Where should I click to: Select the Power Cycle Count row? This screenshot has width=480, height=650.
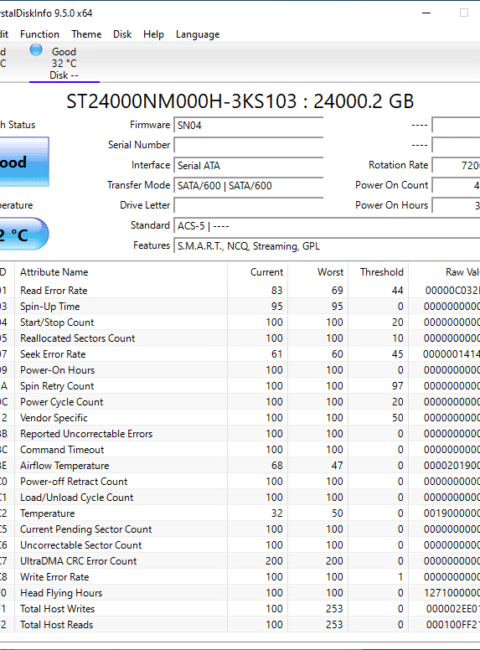click(x=240, y=402)
